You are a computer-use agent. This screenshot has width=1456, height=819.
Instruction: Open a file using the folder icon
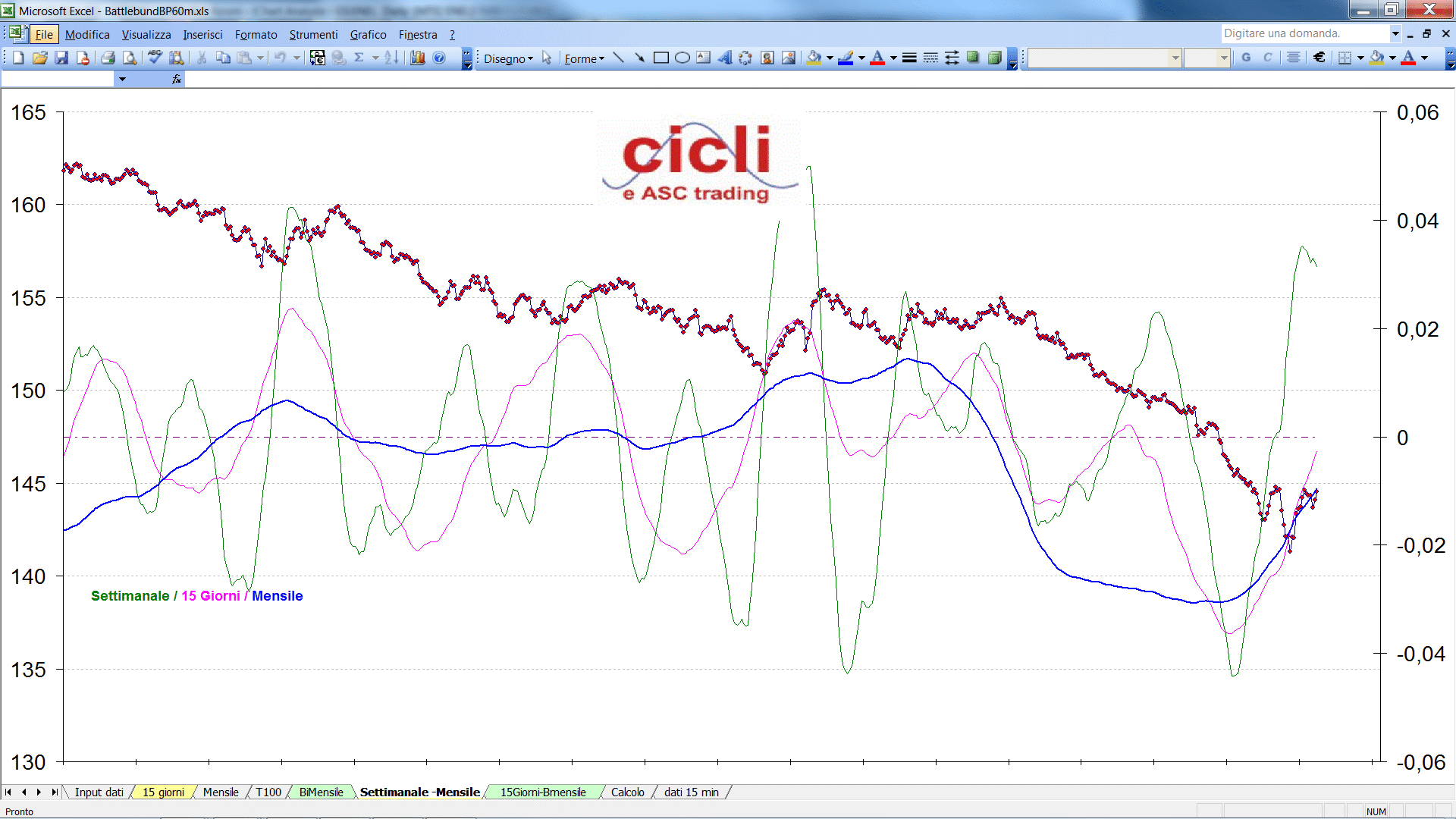[40, 58]
